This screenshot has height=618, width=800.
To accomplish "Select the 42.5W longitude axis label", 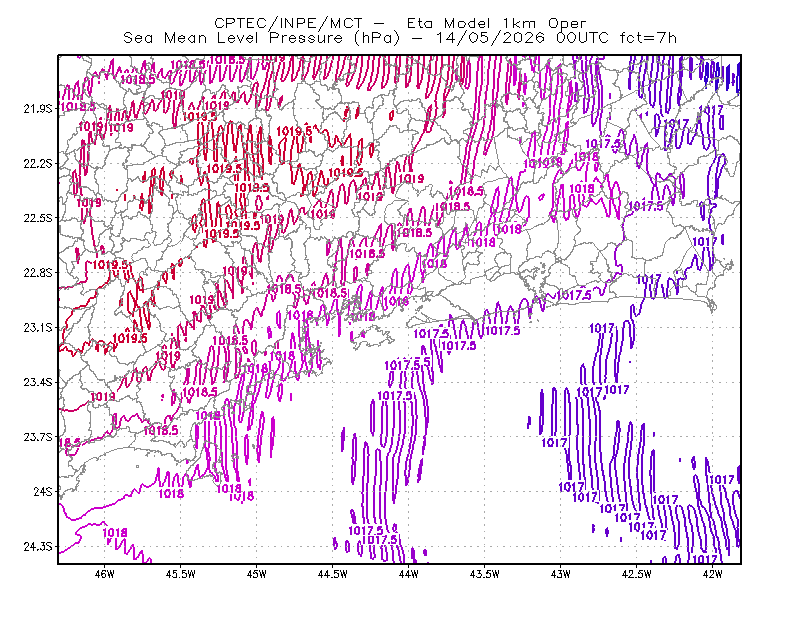I will tap(637, 574).
